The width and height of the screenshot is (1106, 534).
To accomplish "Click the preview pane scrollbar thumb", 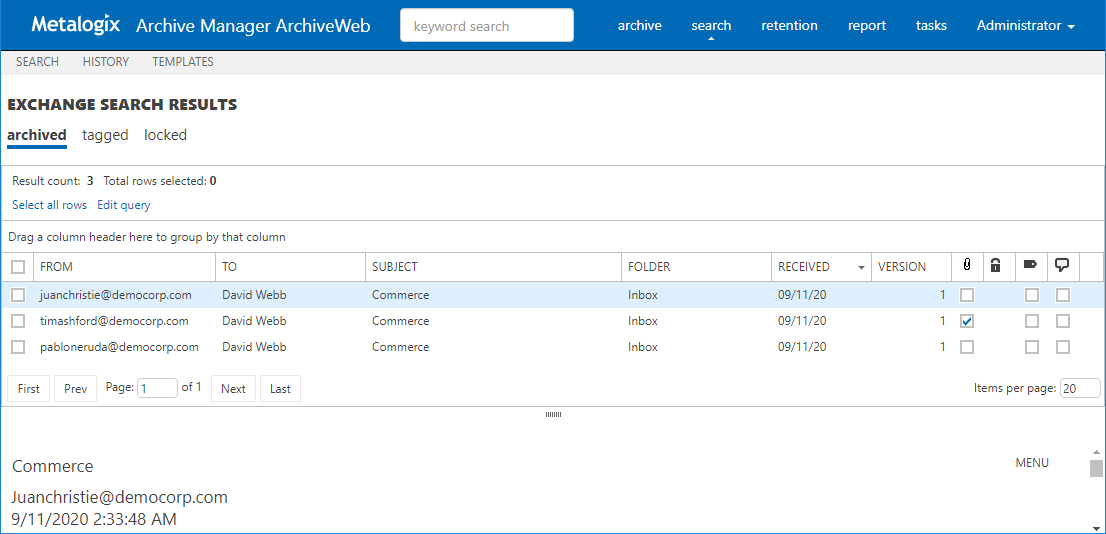I will 1096,469.
